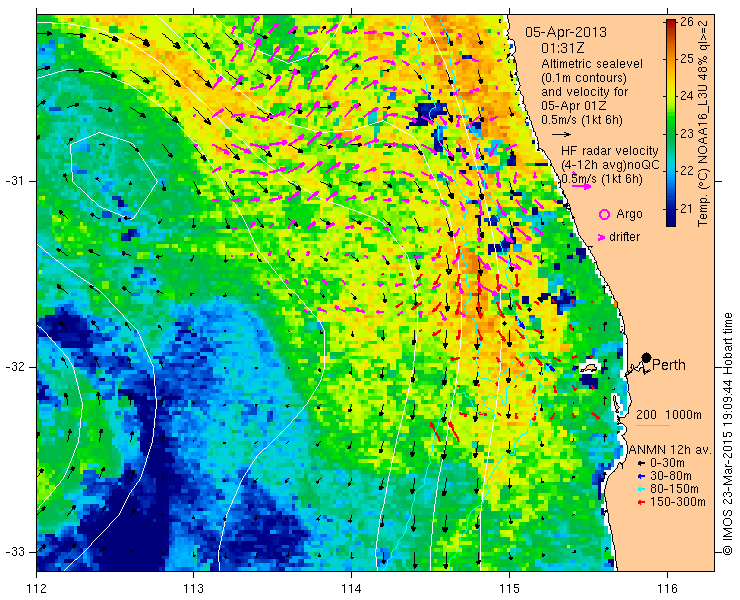Click the longitude label '112'
740x600 pixels.
[36, 589]
